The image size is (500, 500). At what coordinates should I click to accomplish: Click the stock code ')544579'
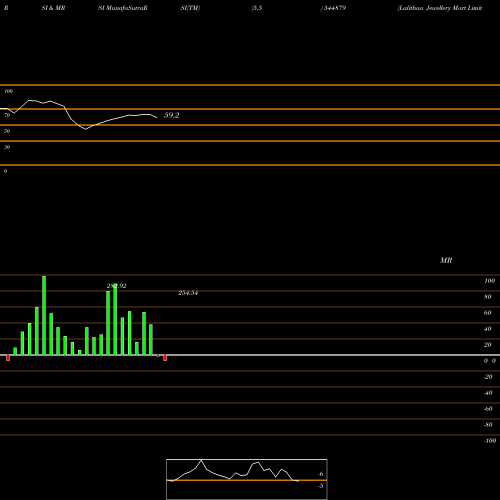(333, 8)
